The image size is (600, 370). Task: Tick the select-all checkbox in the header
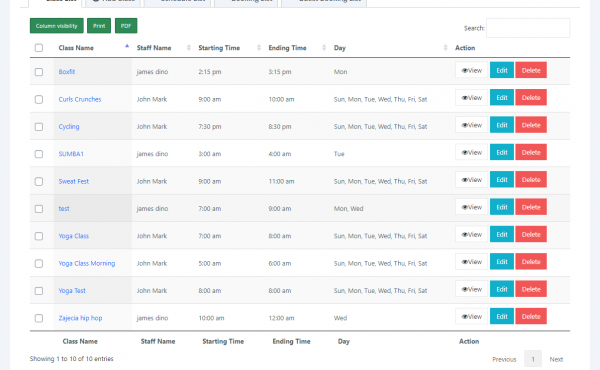coord(39,48)
